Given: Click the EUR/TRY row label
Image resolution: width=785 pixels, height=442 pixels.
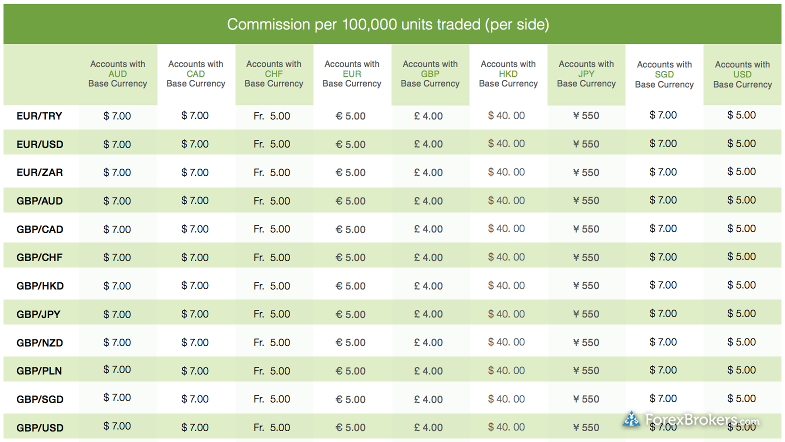Looking at the screenshot, I should (40, 116).
